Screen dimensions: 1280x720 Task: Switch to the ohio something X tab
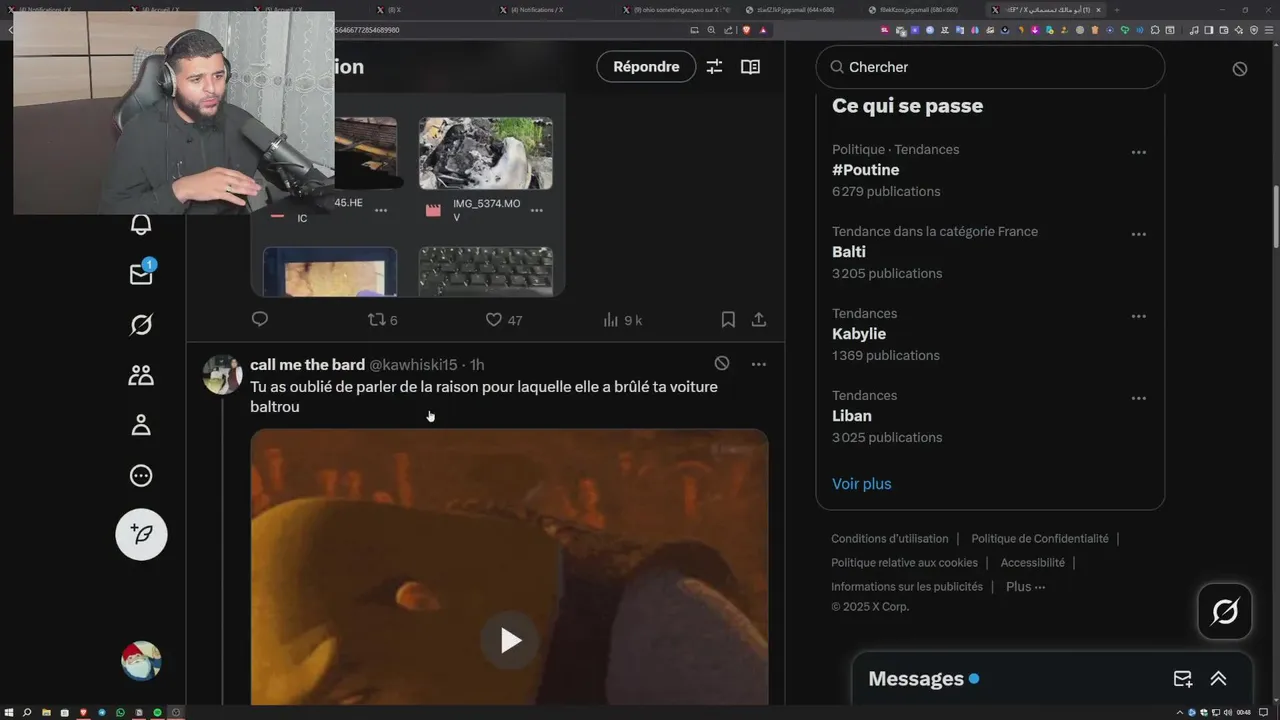tap(675, 9)
